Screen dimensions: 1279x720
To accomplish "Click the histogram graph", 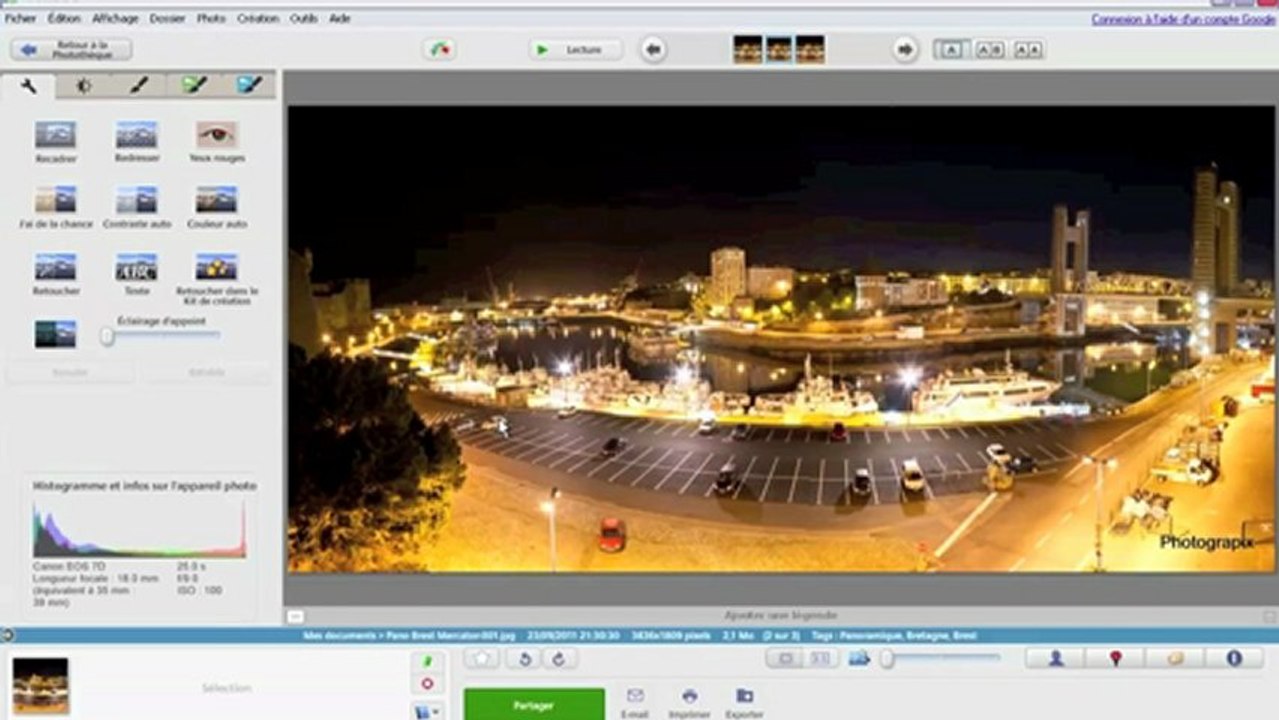I will coord(139,528).
